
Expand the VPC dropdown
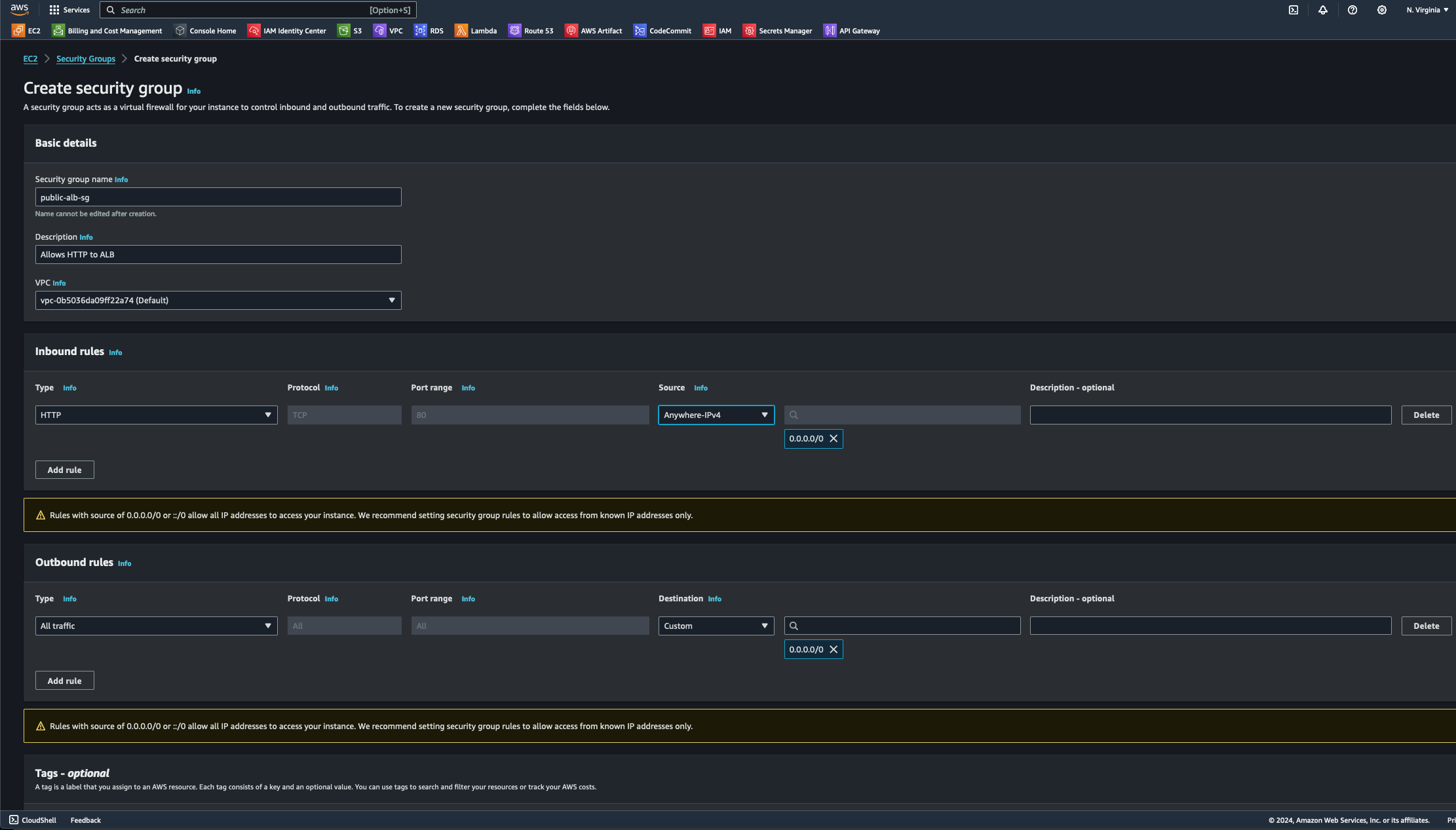(218, 301)
